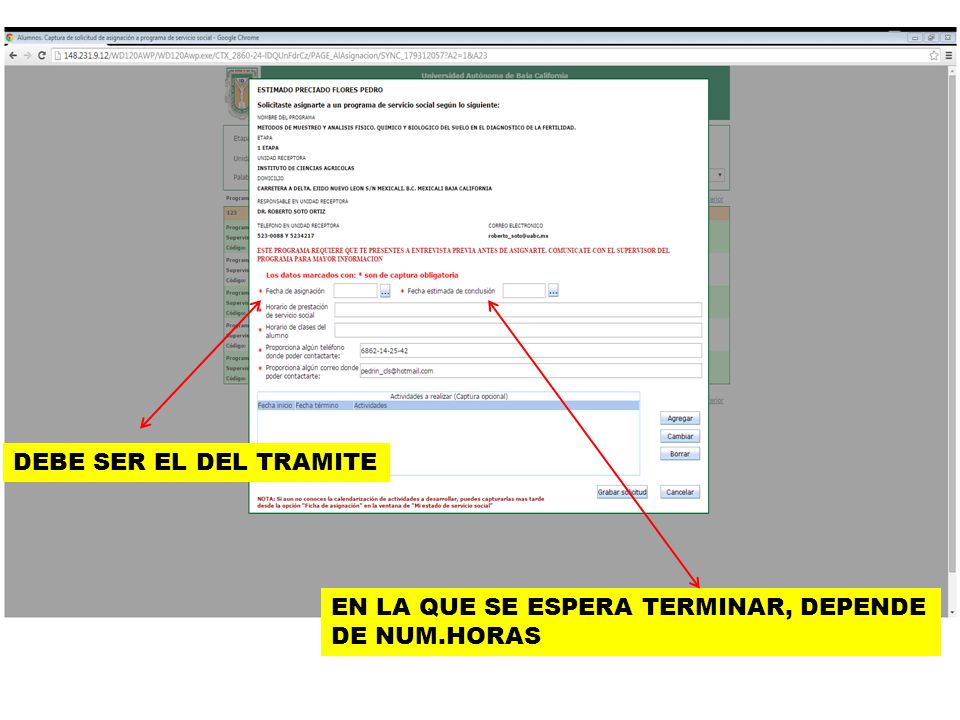Click the address bar URL

point(276,55)
